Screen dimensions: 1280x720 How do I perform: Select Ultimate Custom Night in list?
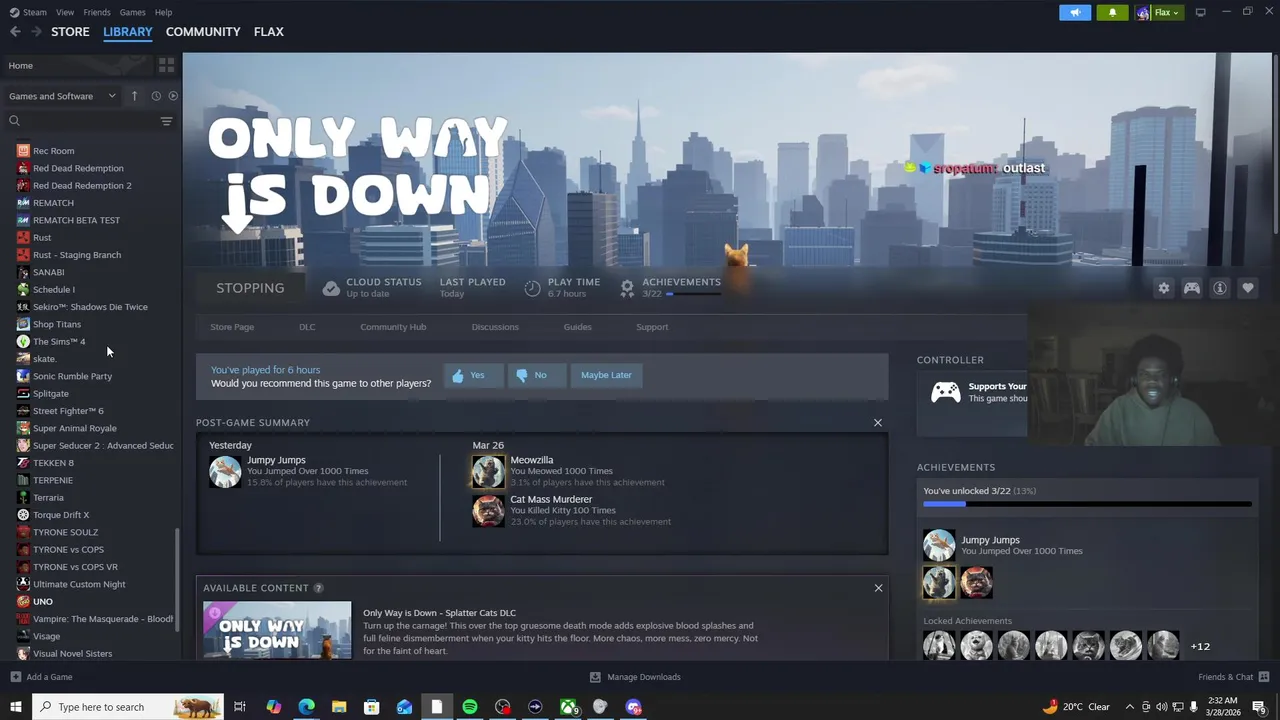(79, 584)
